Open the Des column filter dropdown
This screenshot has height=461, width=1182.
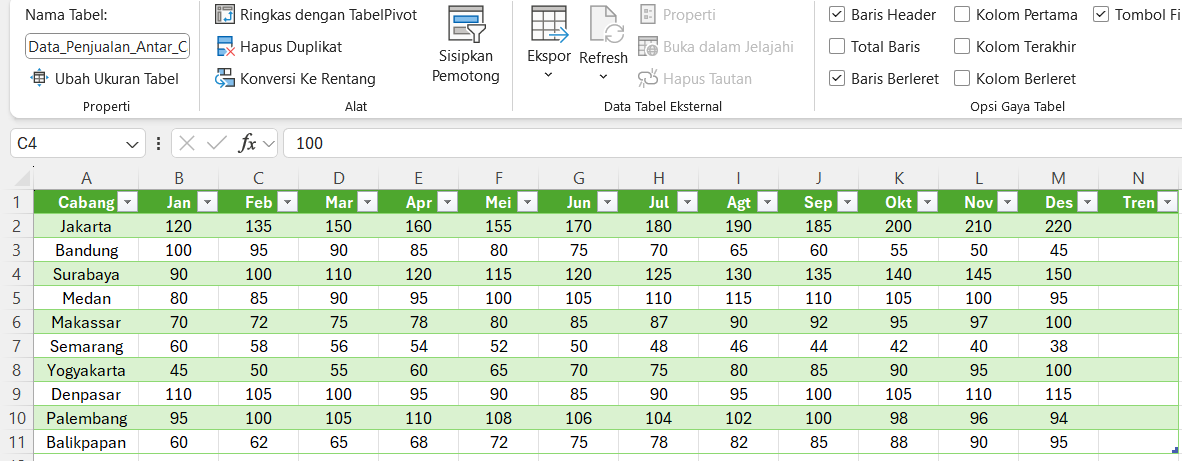1086,203
